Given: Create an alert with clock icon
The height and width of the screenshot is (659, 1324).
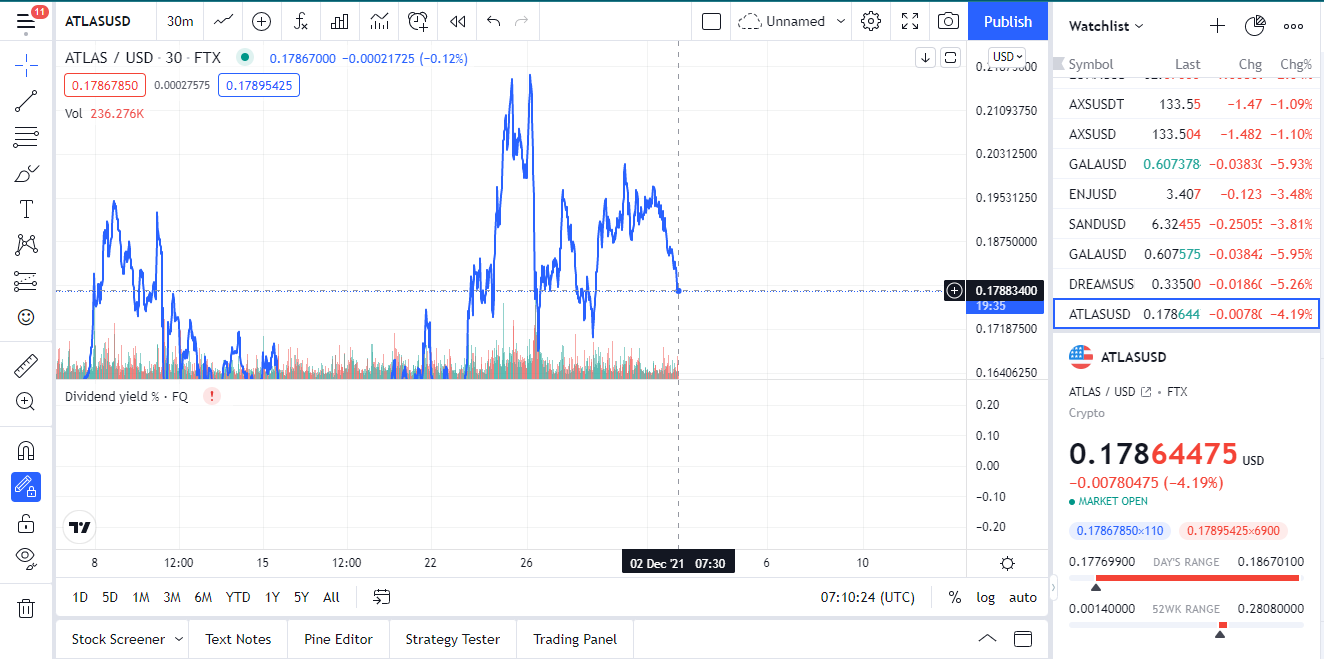Looking at the screenshot, I should tap(418, 21).
